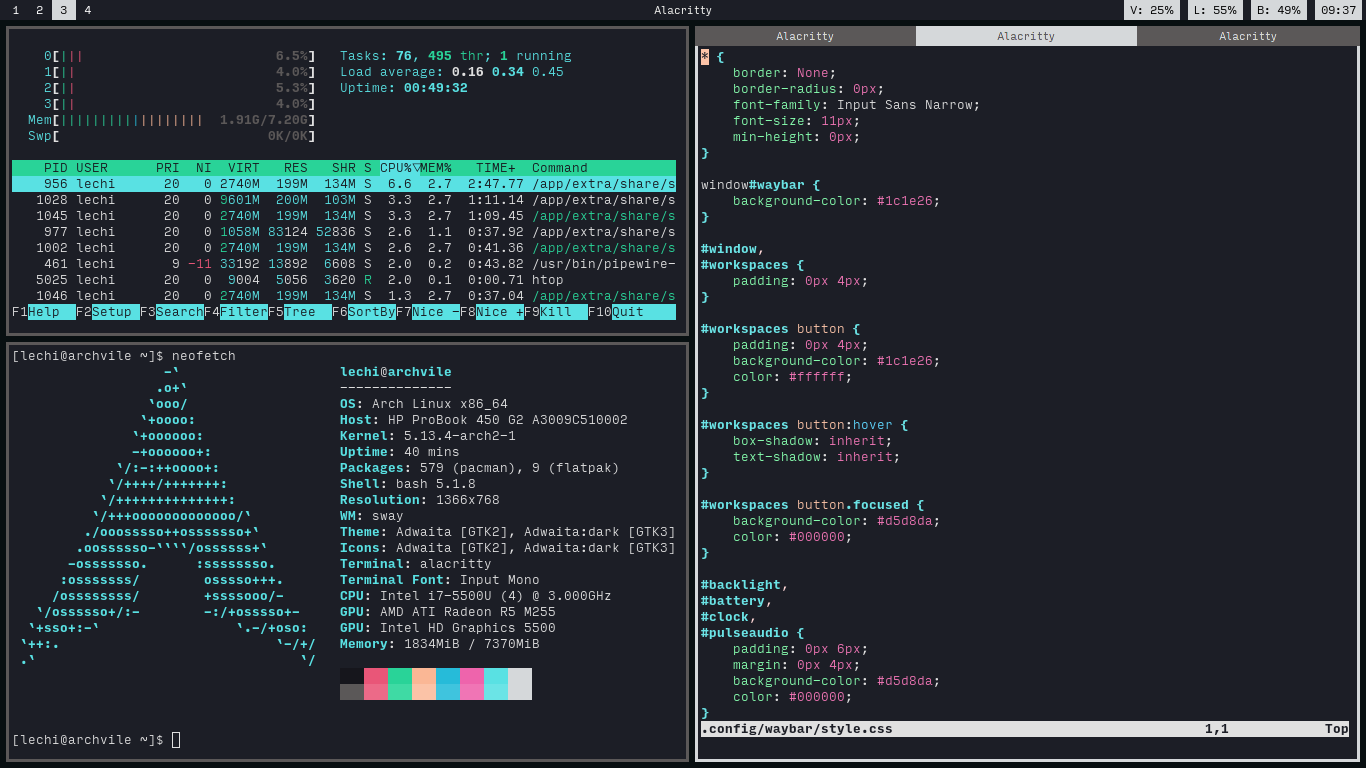The width and height of the screenshot is (1366, 768).
Task: Sort htop by the TIME+ column header
Action: coord(496,168)
